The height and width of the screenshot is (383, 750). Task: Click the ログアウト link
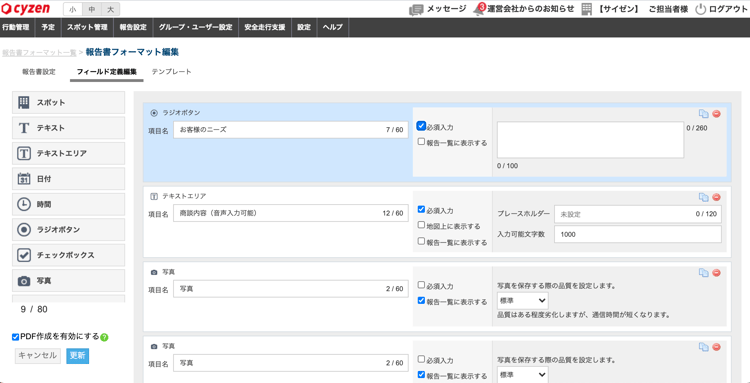pyautogui.click(x=728, y=9)
